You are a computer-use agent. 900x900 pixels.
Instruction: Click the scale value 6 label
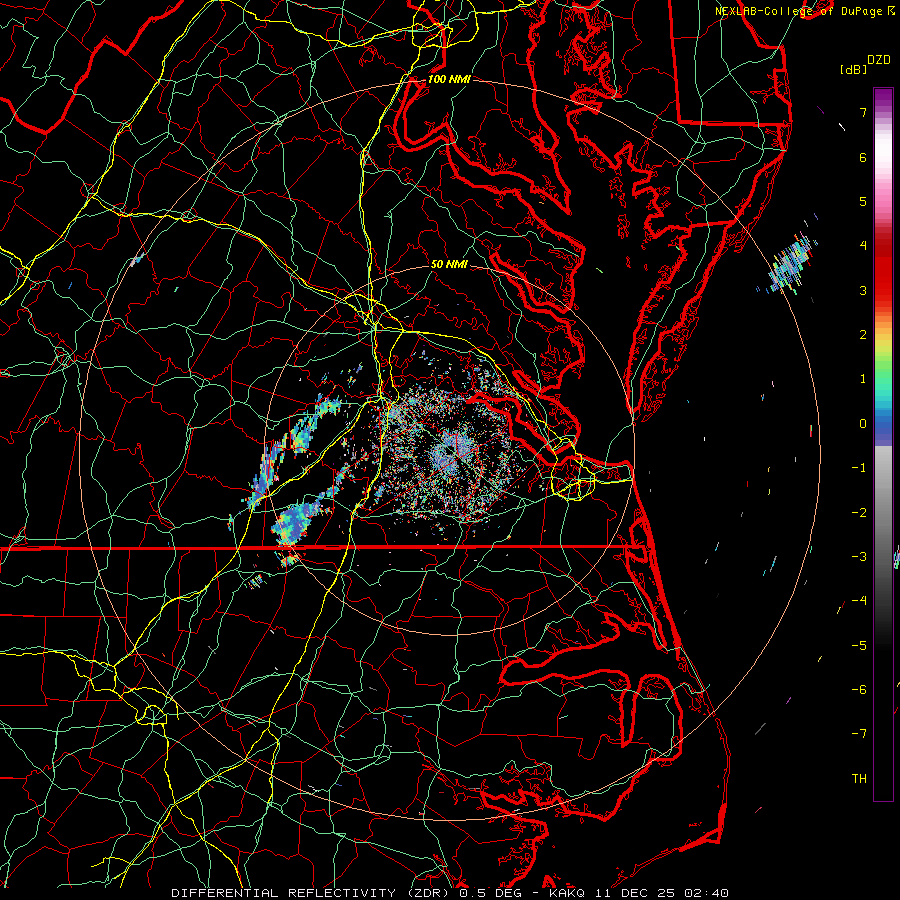click(x=863, y=157)
